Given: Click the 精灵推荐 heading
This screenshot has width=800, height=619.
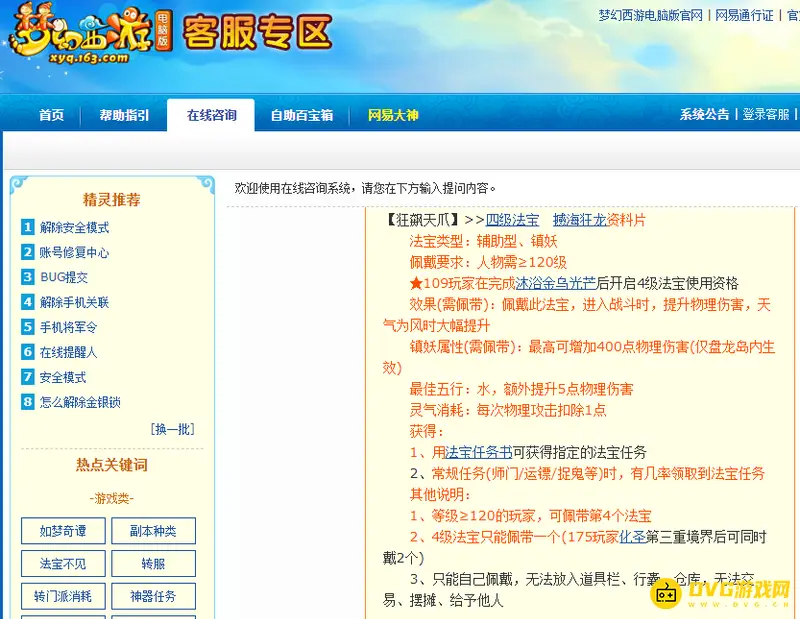Looking at the screenshot, I should tap(112, 200).
